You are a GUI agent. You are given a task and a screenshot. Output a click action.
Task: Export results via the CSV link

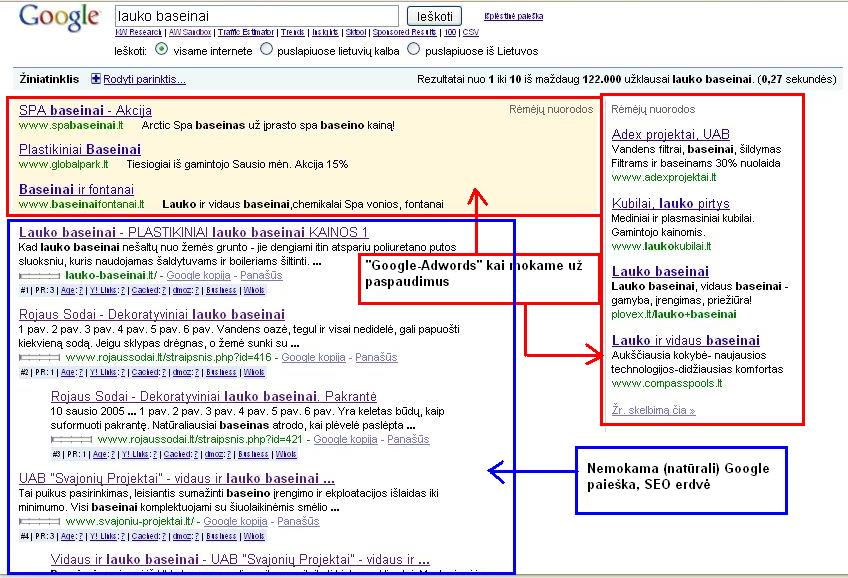pos(471,32)
